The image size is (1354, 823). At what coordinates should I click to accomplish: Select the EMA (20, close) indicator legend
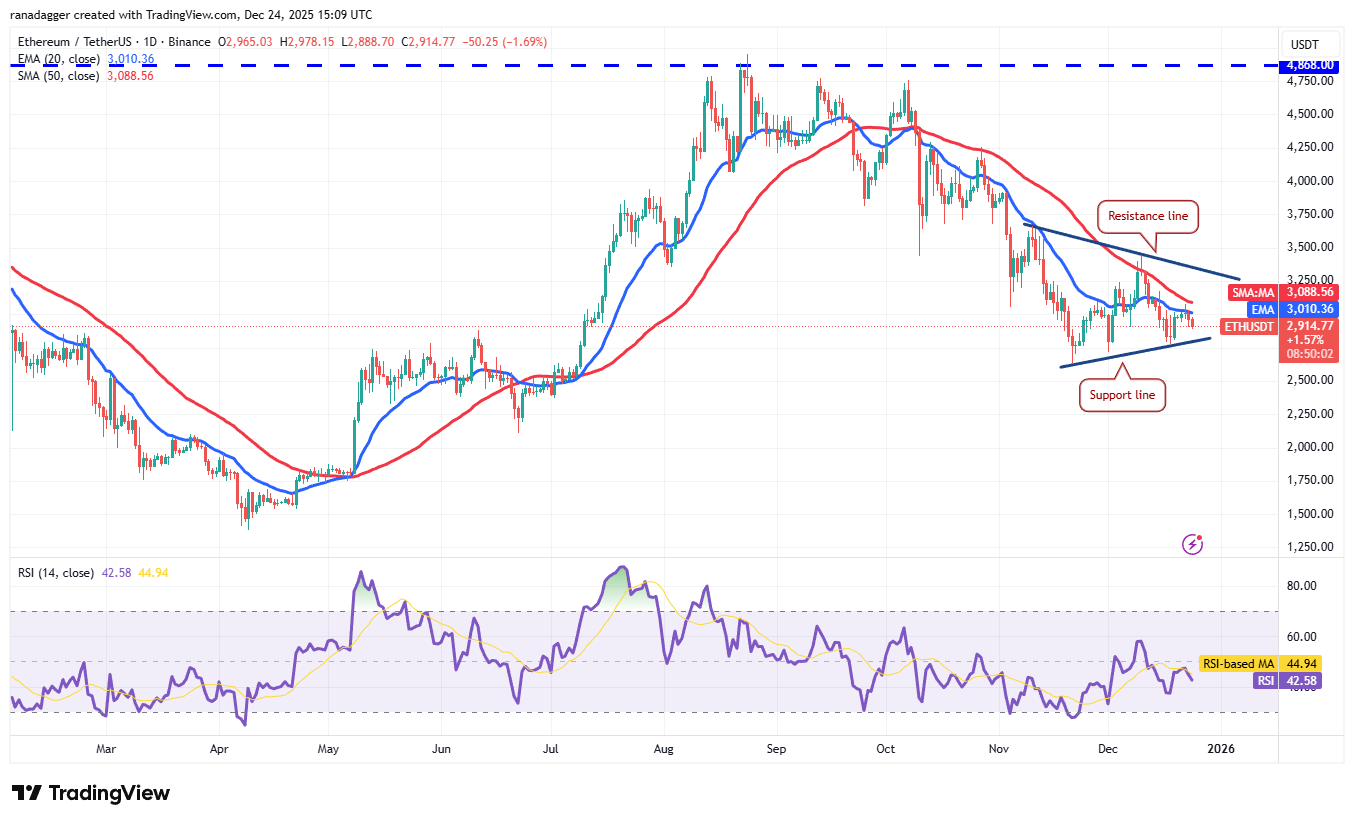[58, 59]
